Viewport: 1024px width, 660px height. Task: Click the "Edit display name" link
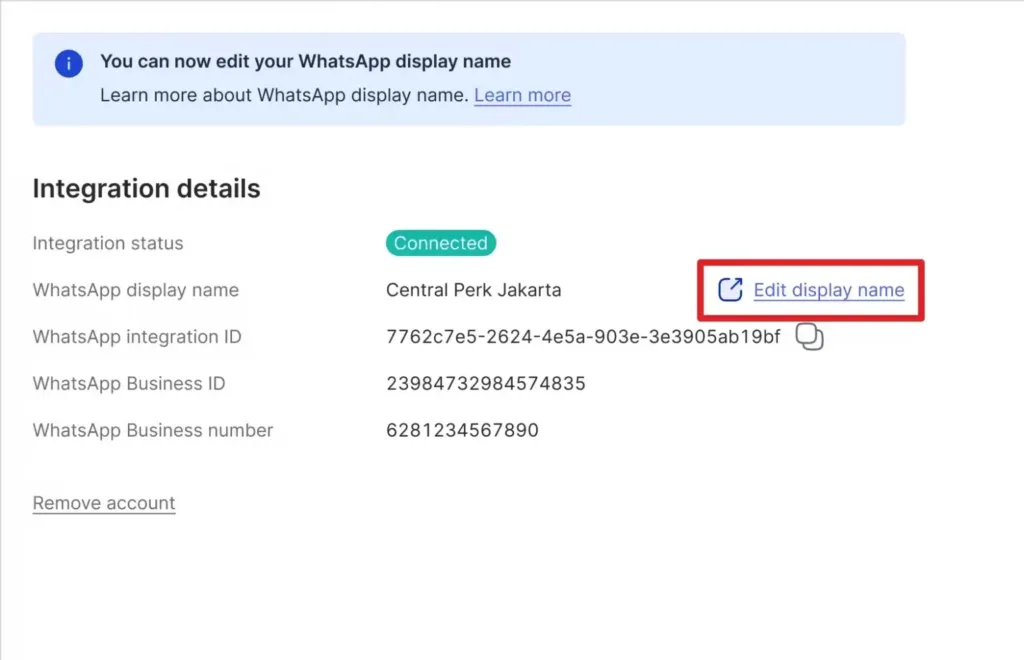coord(830,289)
